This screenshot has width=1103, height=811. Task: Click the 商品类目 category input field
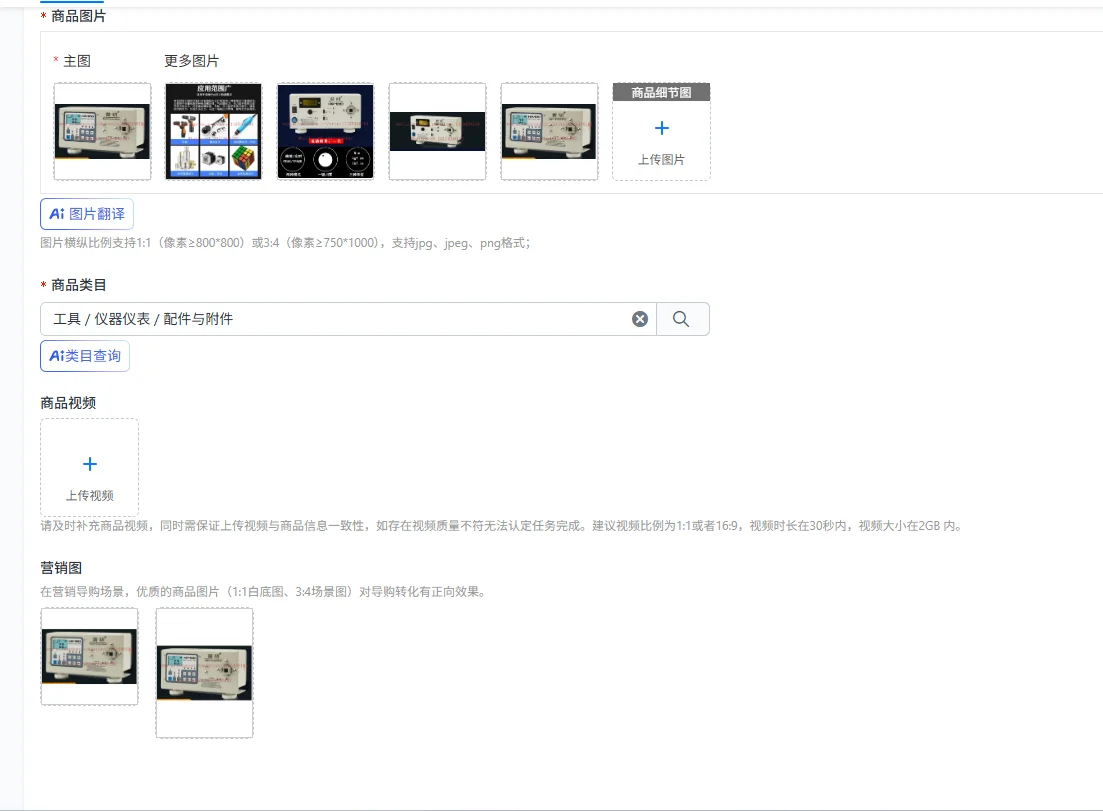(x=348, y=319)
